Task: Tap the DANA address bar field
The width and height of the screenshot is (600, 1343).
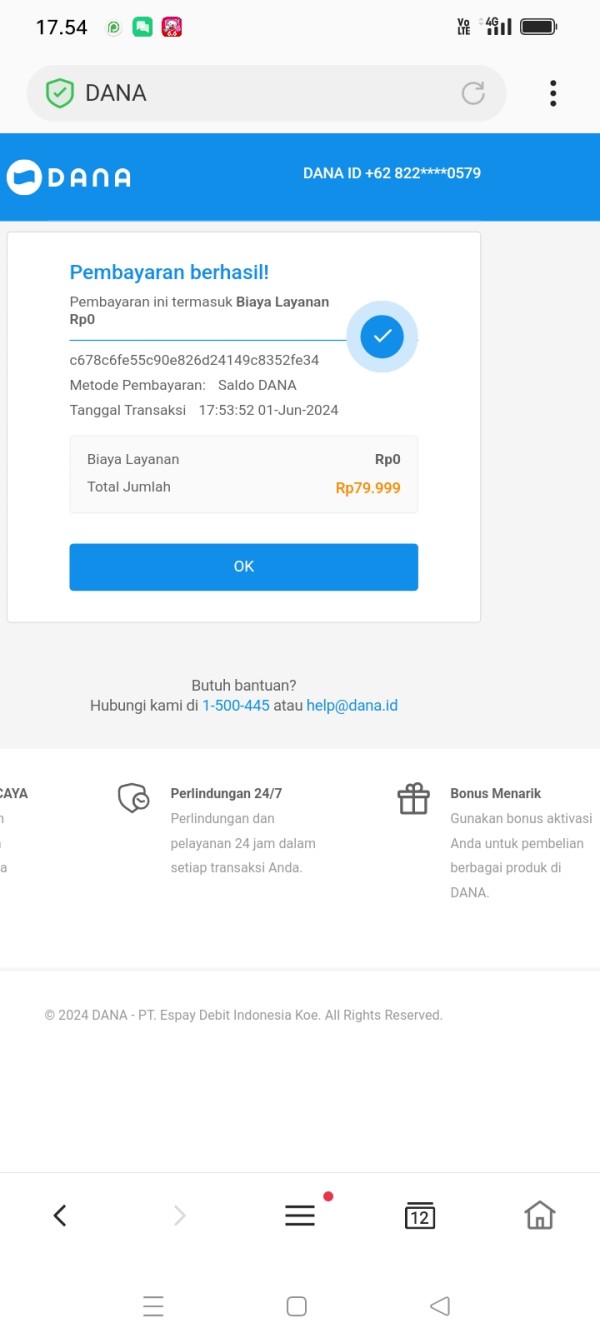Action: (x=250, y=93)
